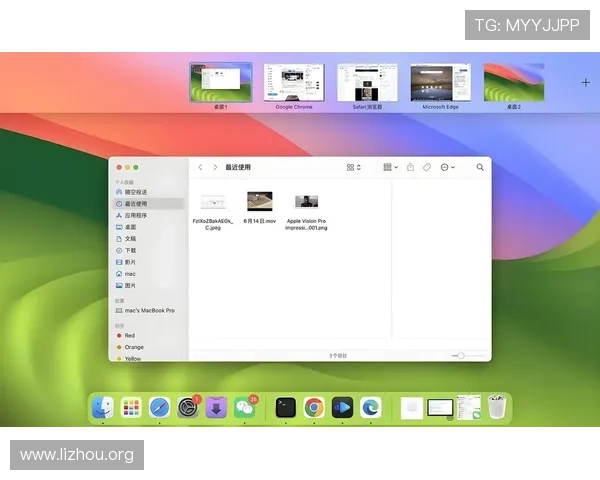The width and height of the screenshot is (600, 480).
Task: Click the Tags icon in Finder toolbar
Action: pyautogui.click(x=427, y=167)
